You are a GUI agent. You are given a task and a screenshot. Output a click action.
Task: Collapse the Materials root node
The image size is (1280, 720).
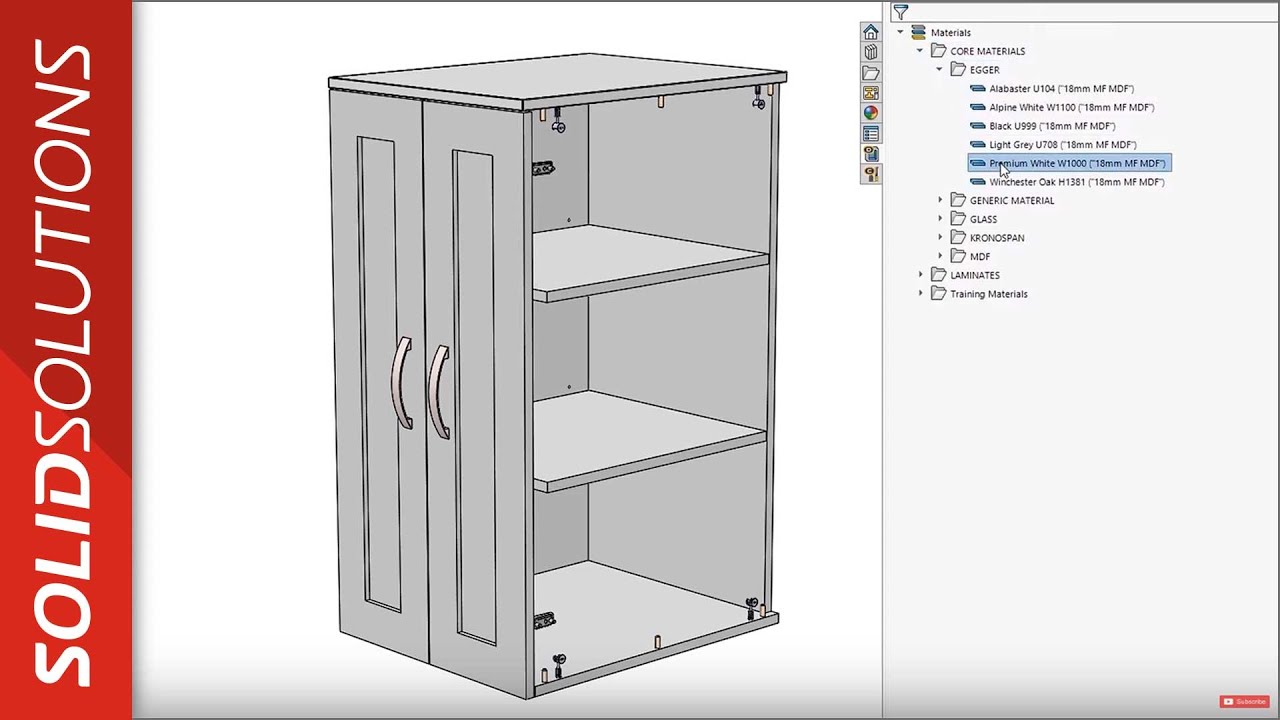(900, 32)
